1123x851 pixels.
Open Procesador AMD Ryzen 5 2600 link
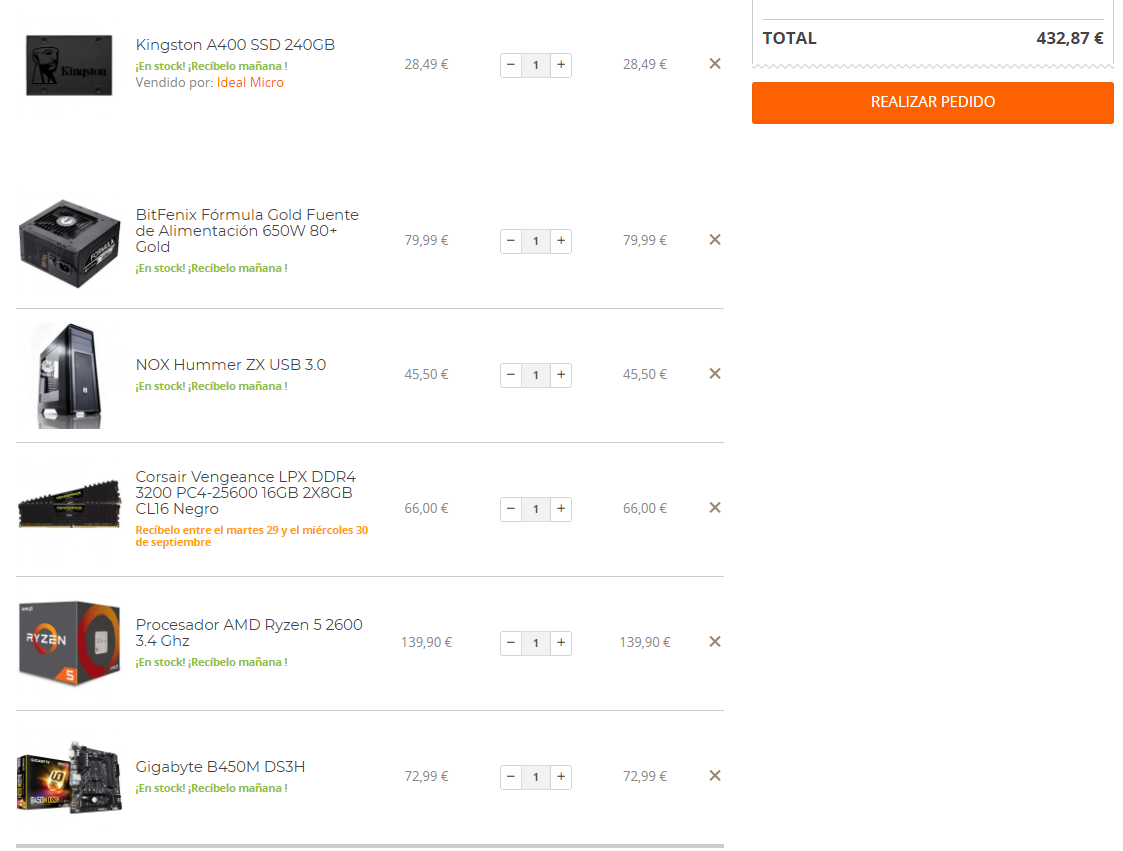(x=249, y=633)
